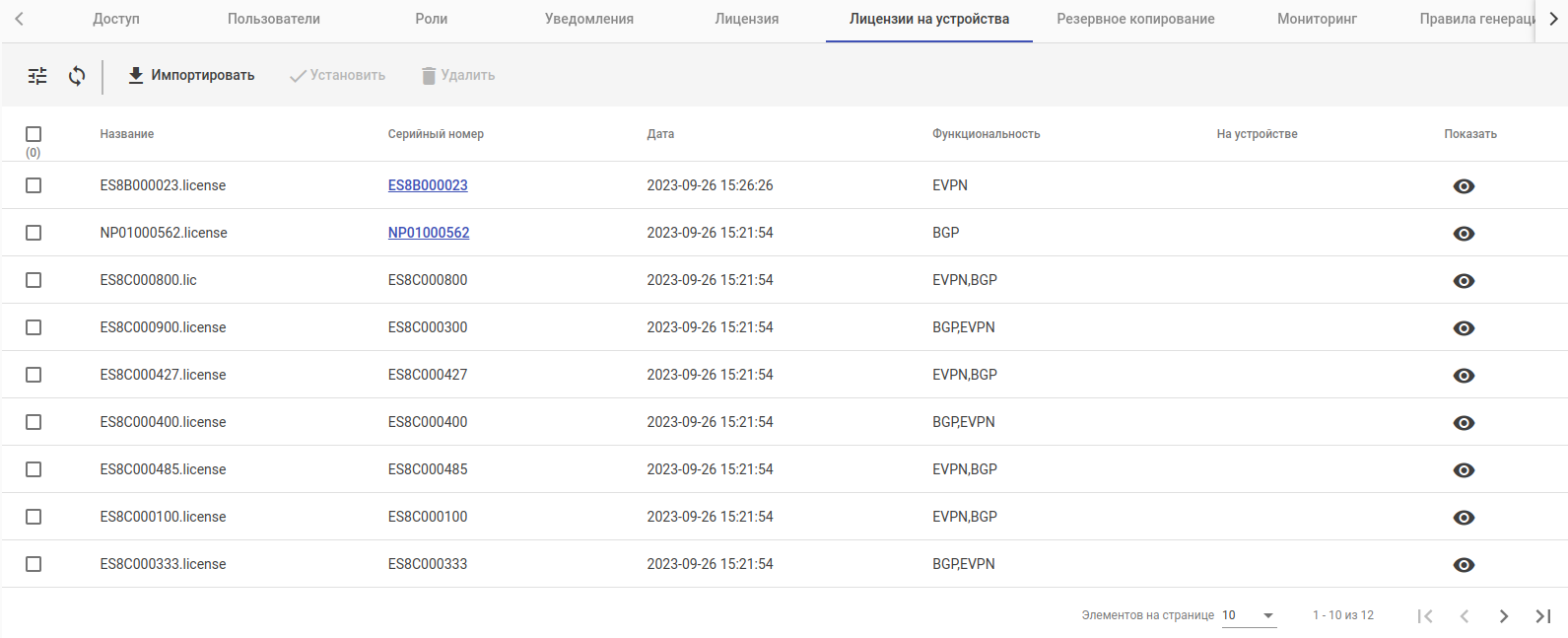Click the Импортировать download button

(x=191, y=76)
